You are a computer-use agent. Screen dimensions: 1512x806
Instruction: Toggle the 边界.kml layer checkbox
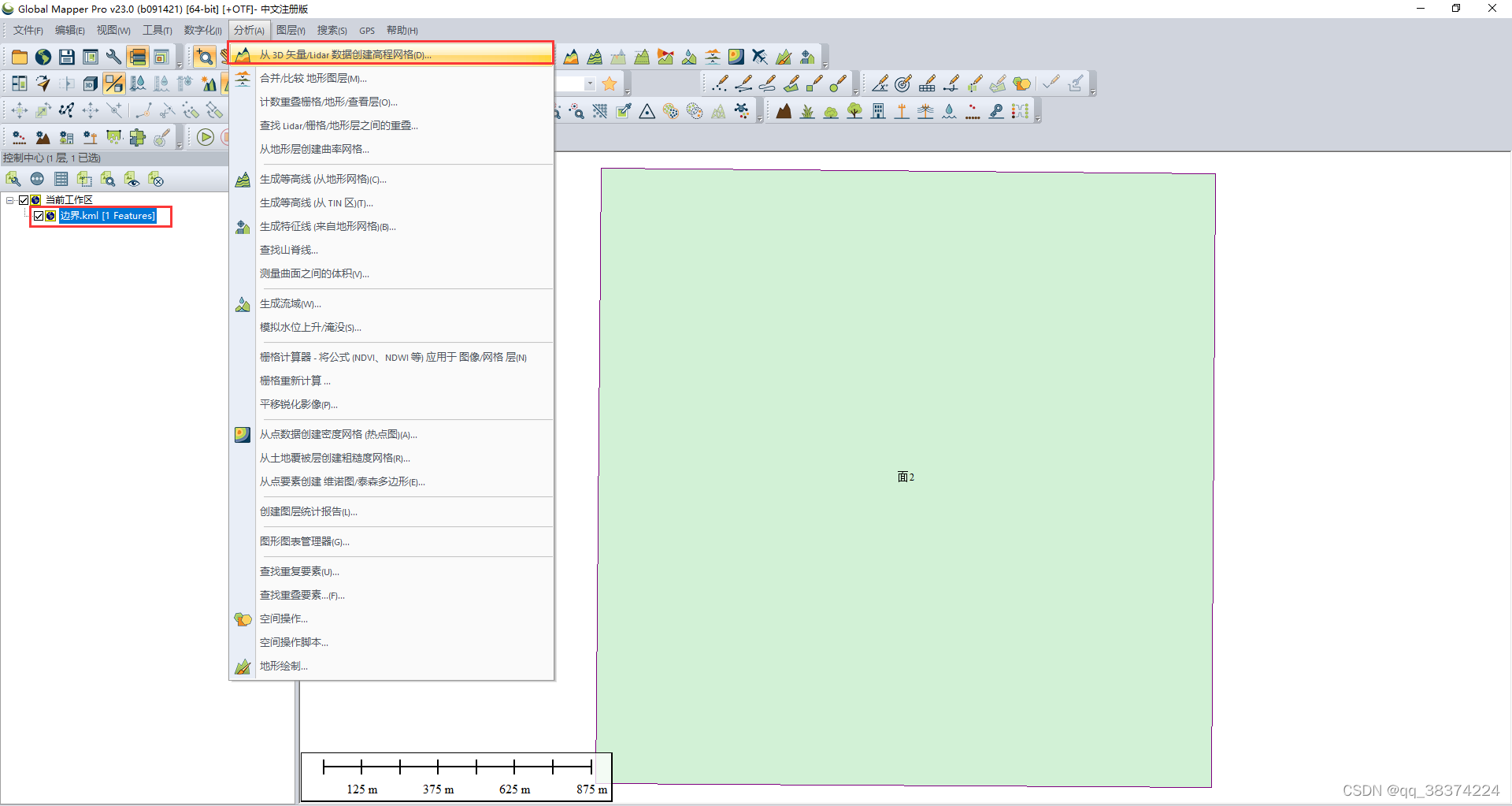point(39,216)
